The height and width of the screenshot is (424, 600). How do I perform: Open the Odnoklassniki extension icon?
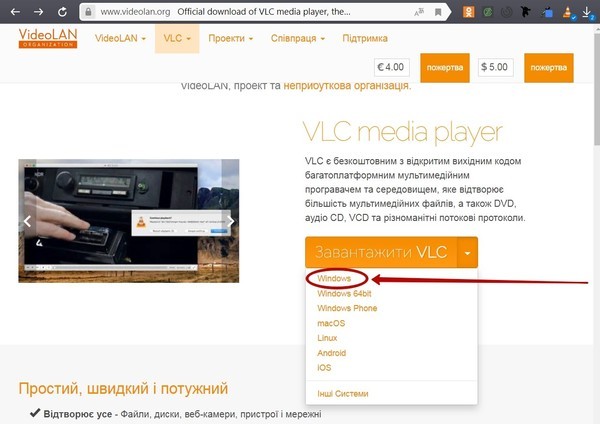(468, 12)
